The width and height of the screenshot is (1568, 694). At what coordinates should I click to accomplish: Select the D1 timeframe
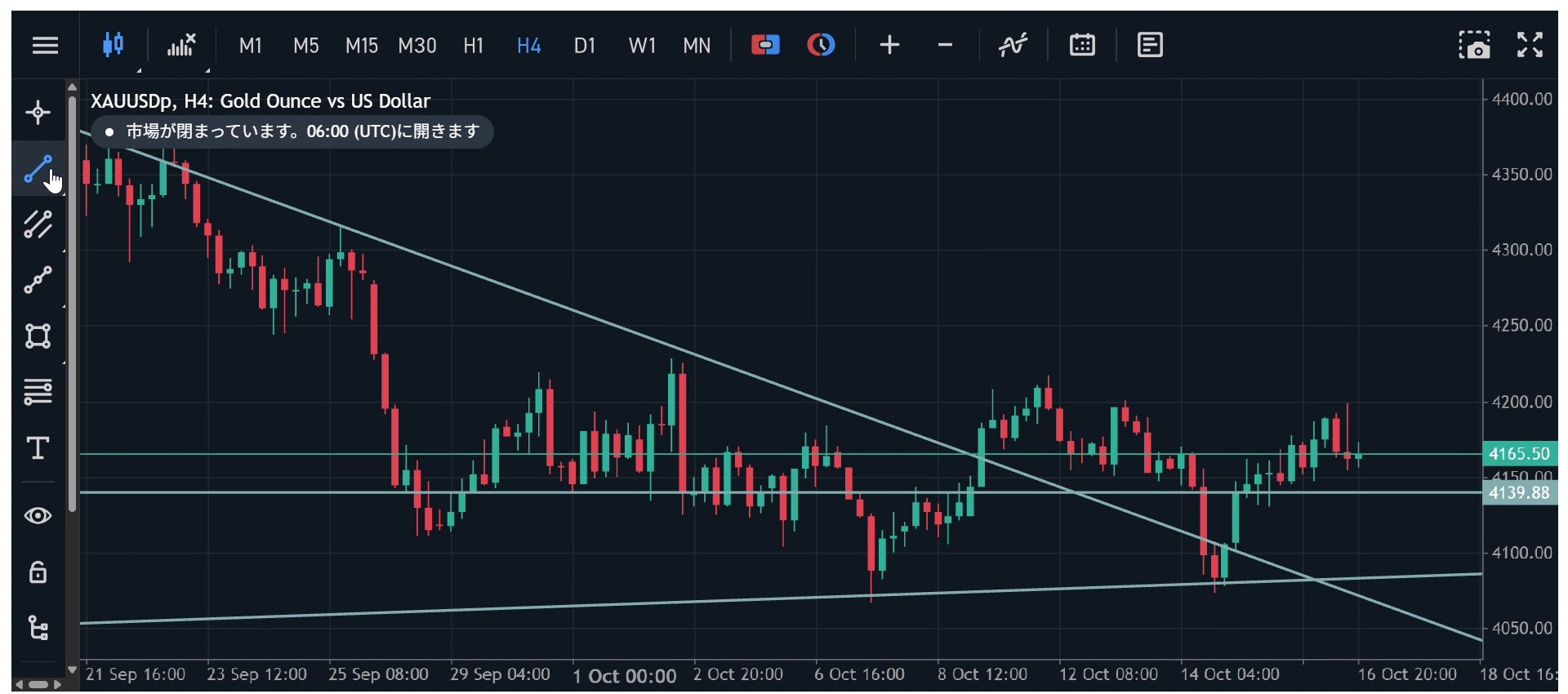(585, 46)
